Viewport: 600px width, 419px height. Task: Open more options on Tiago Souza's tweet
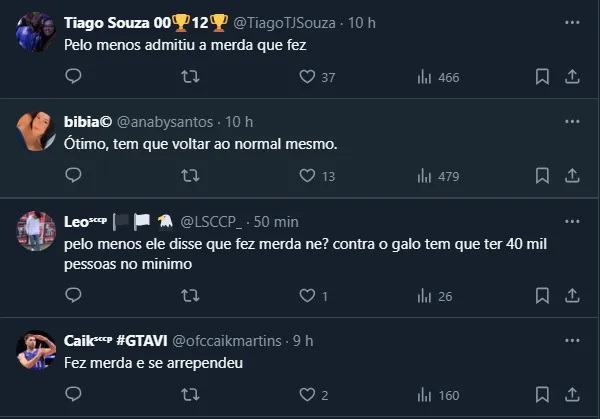(572, 21)
